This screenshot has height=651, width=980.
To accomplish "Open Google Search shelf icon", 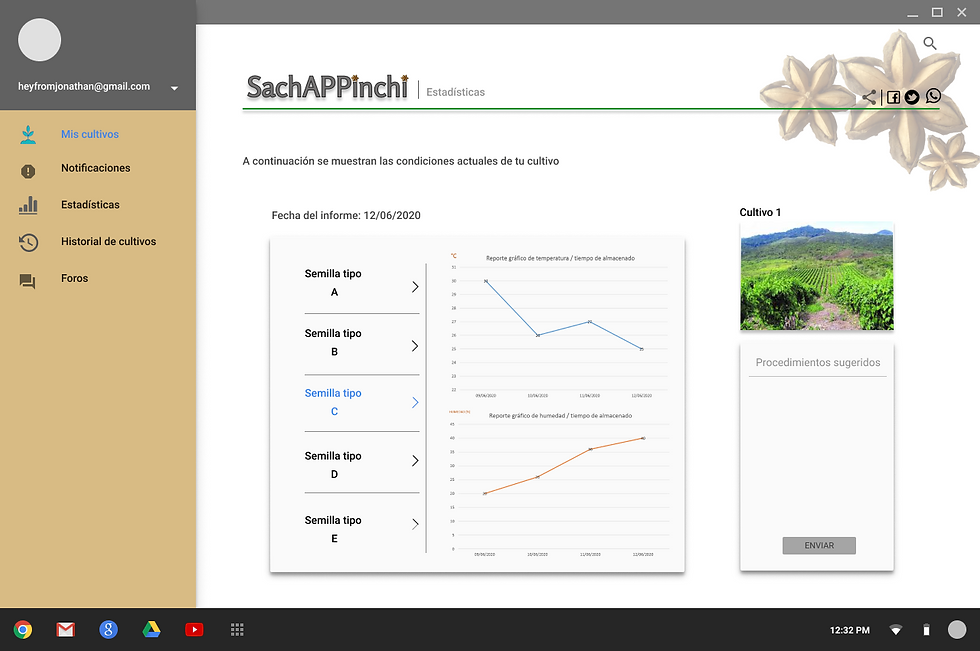I will click(x=109, y=630).
